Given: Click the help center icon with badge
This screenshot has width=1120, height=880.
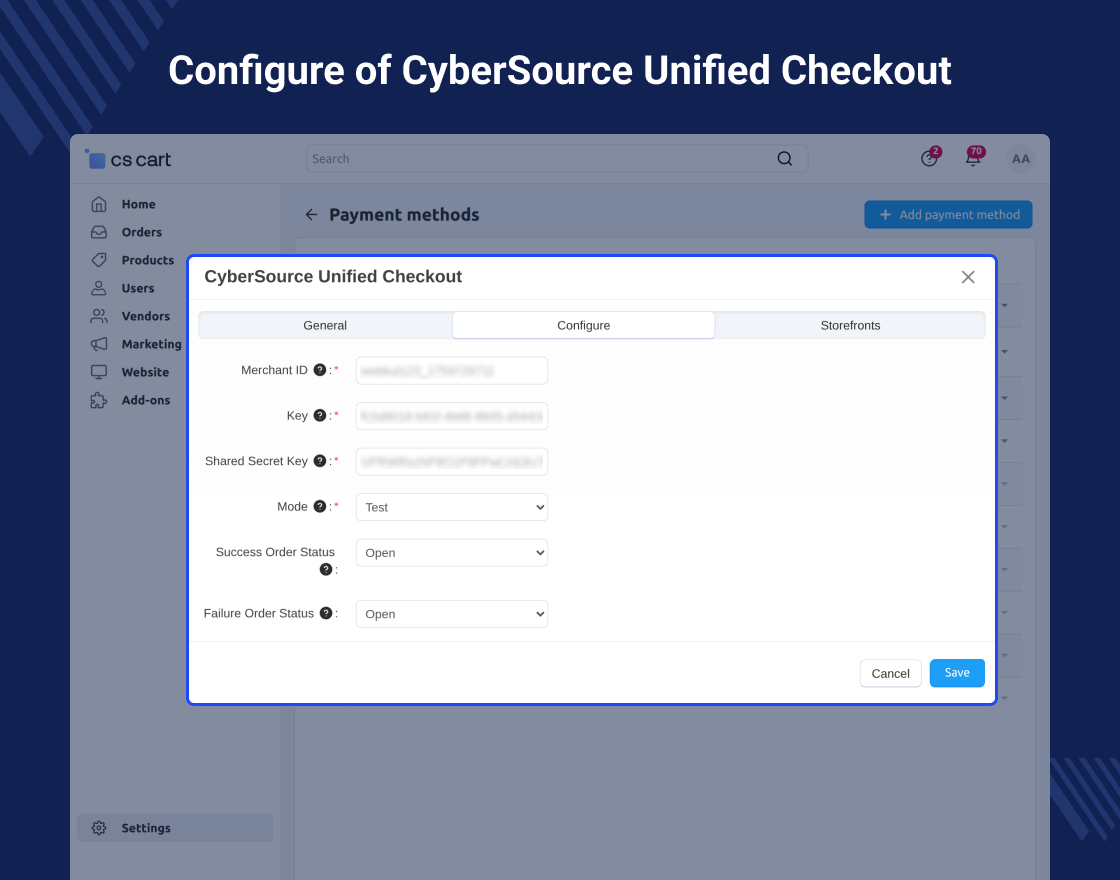Looking at the screenshot, I should pyautogui.click(x=929, y=159).
